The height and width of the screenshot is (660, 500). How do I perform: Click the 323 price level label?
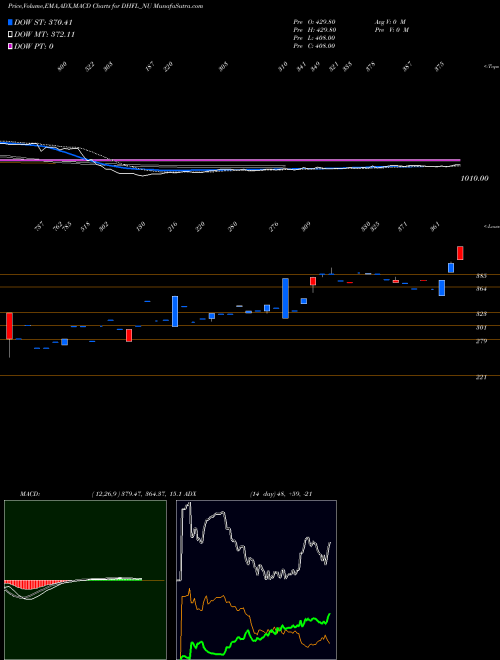(481, 314)
